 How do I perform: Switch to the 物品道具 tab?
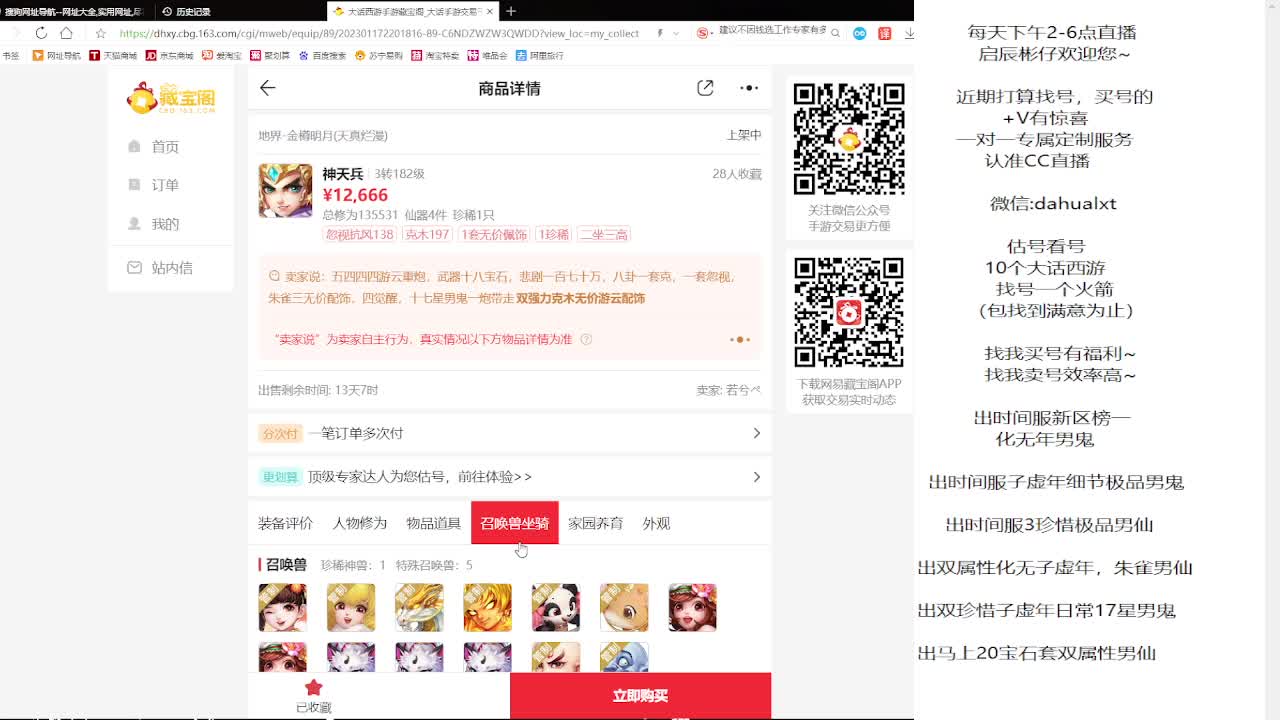click(x=433, y=523)
